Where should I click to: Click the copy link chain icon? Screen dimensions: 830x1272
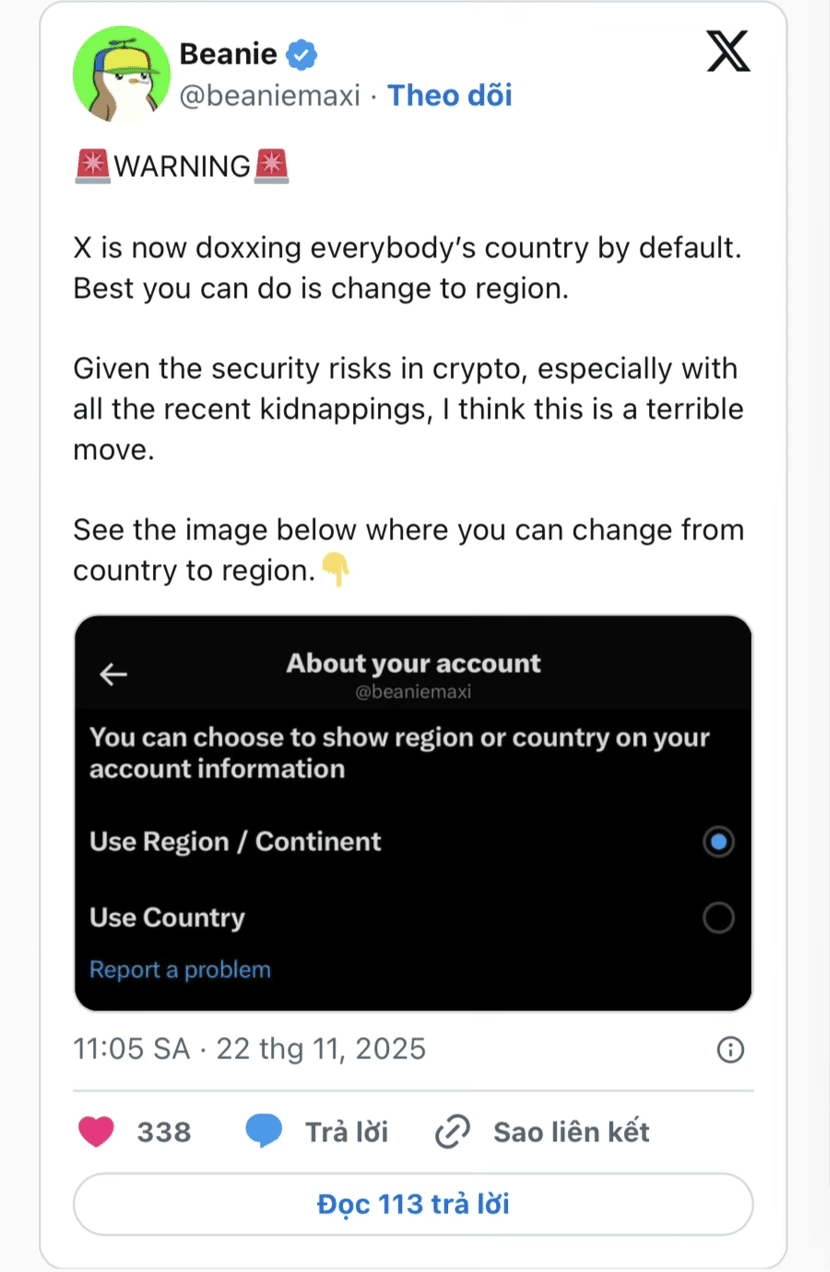pos(452,1132)
